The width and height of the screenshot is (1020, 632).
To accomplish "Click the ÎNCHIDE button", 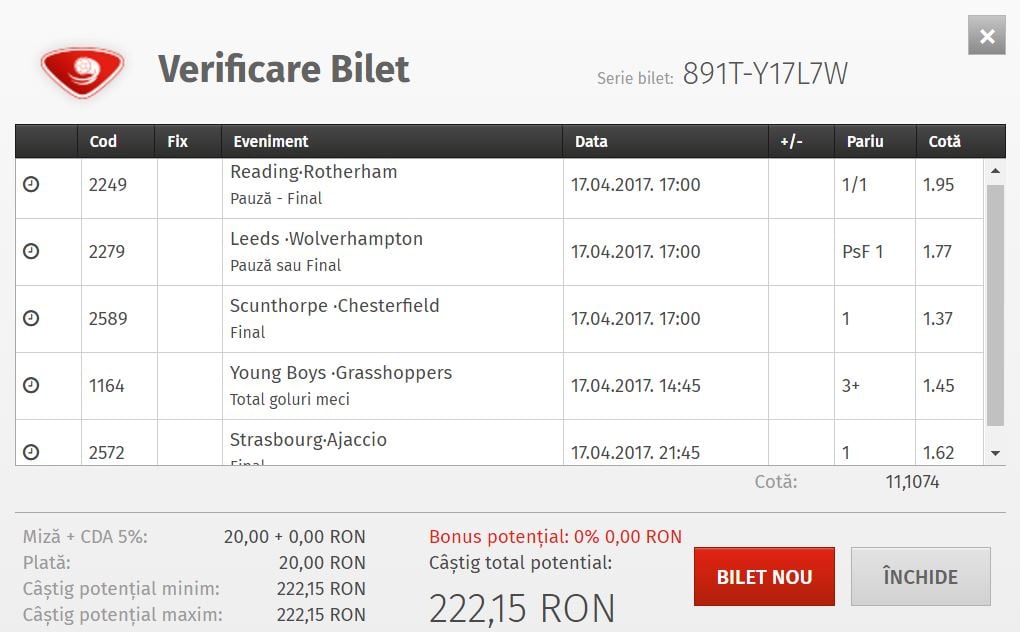I will (920, 577).
